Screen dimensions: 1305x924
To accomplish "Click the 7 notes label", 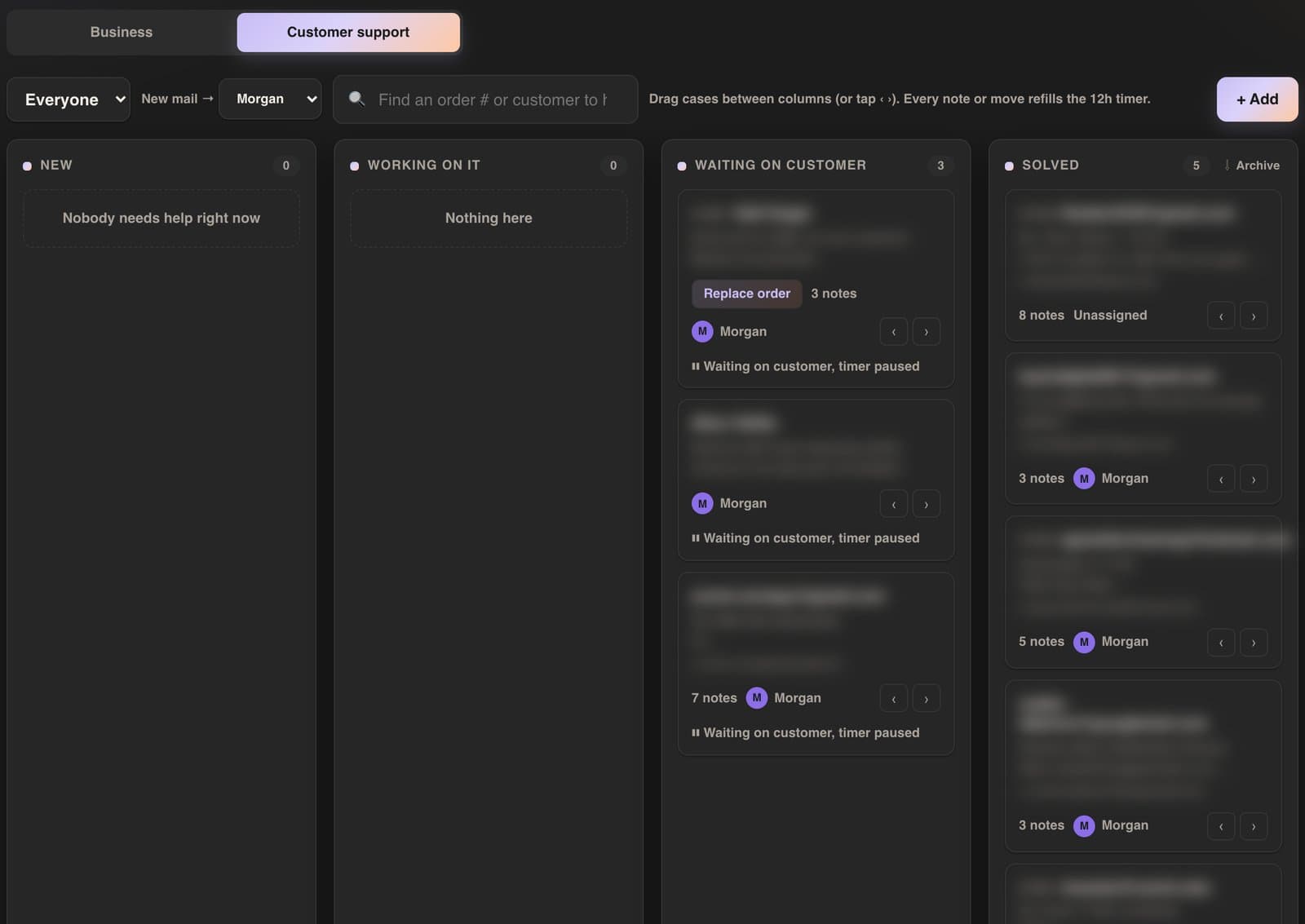I will [x=714, y=698].
